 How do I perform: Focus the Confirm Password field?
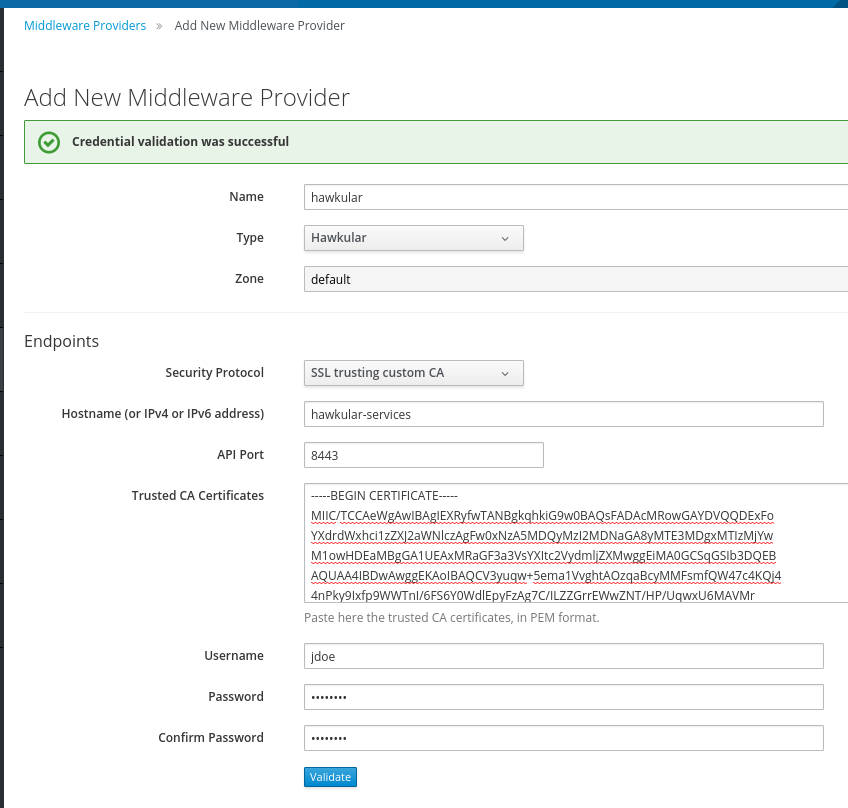pos(564,738)
